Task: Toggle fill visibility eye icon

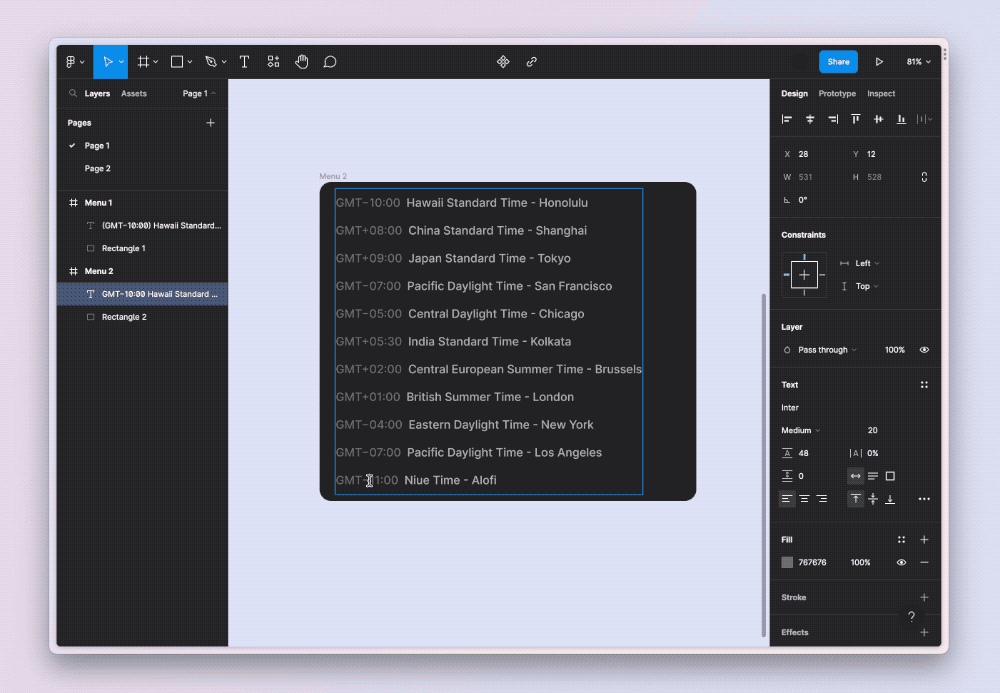Action: coord(901,563)
